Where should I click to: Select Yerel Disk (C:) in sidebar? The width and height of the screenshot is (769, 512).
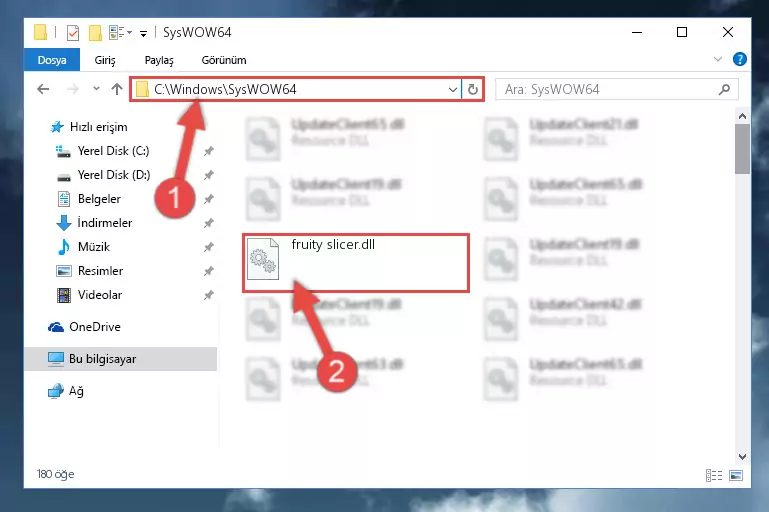[x=113, y=151]
